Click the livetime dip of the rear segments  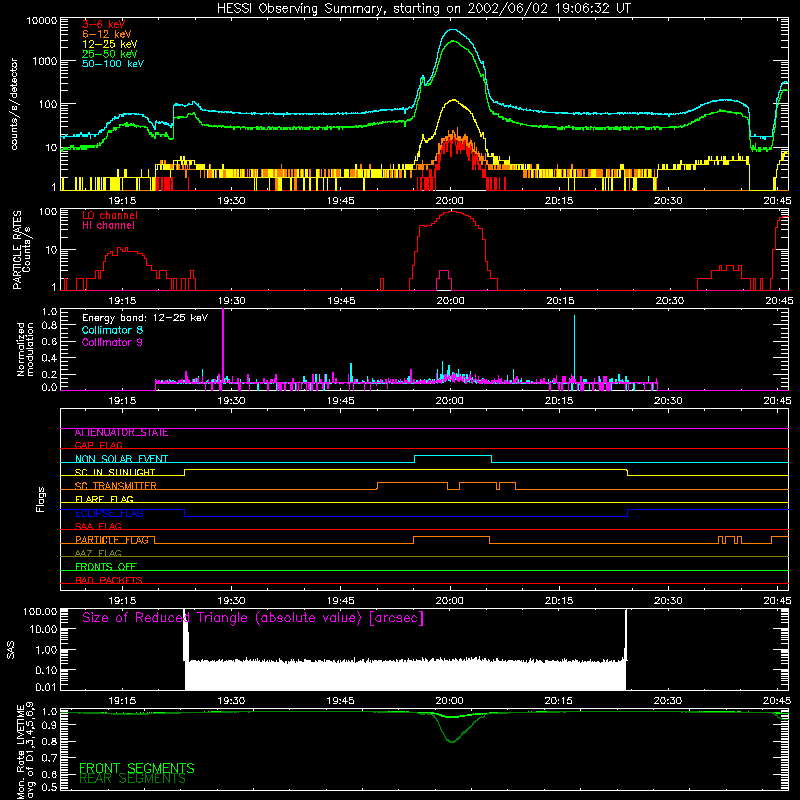(452, 740)
